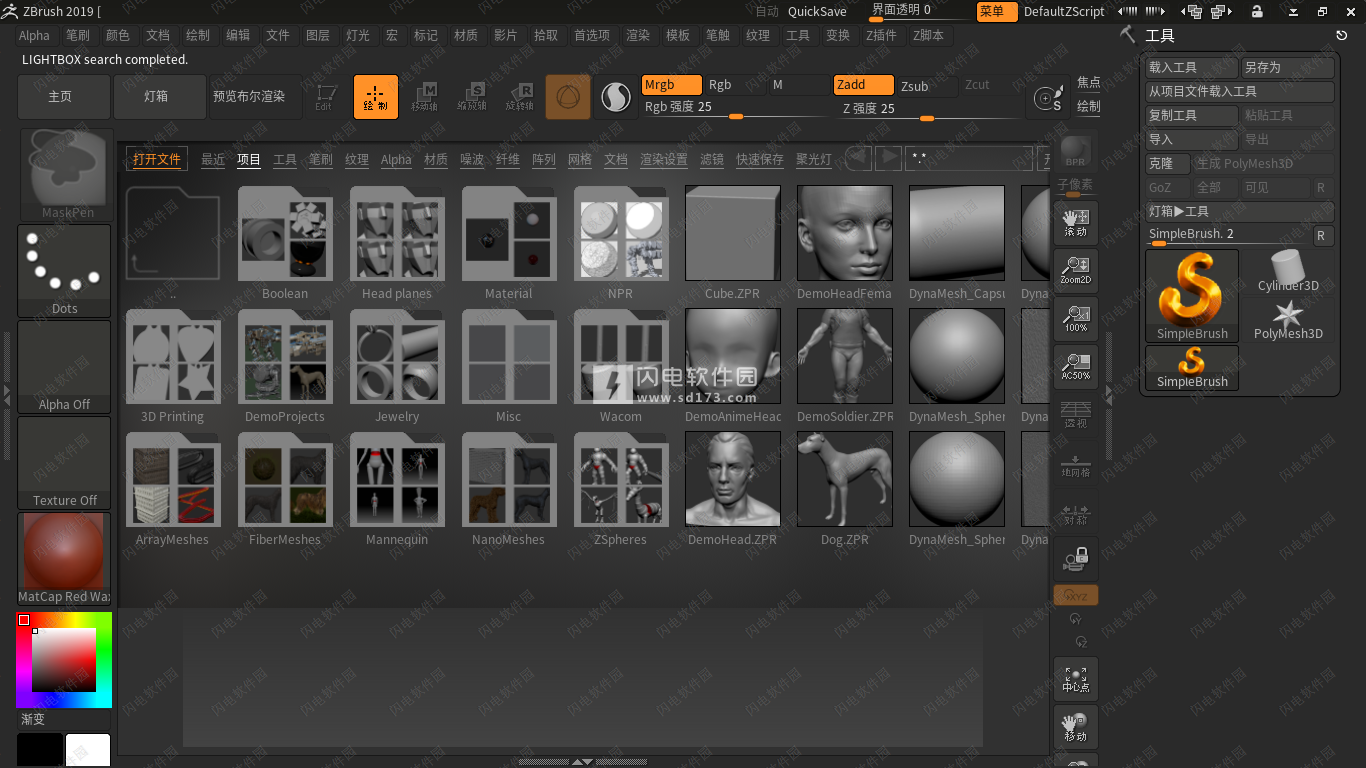Click the 对称 local symmetry icon

(x=1076, y=512)
